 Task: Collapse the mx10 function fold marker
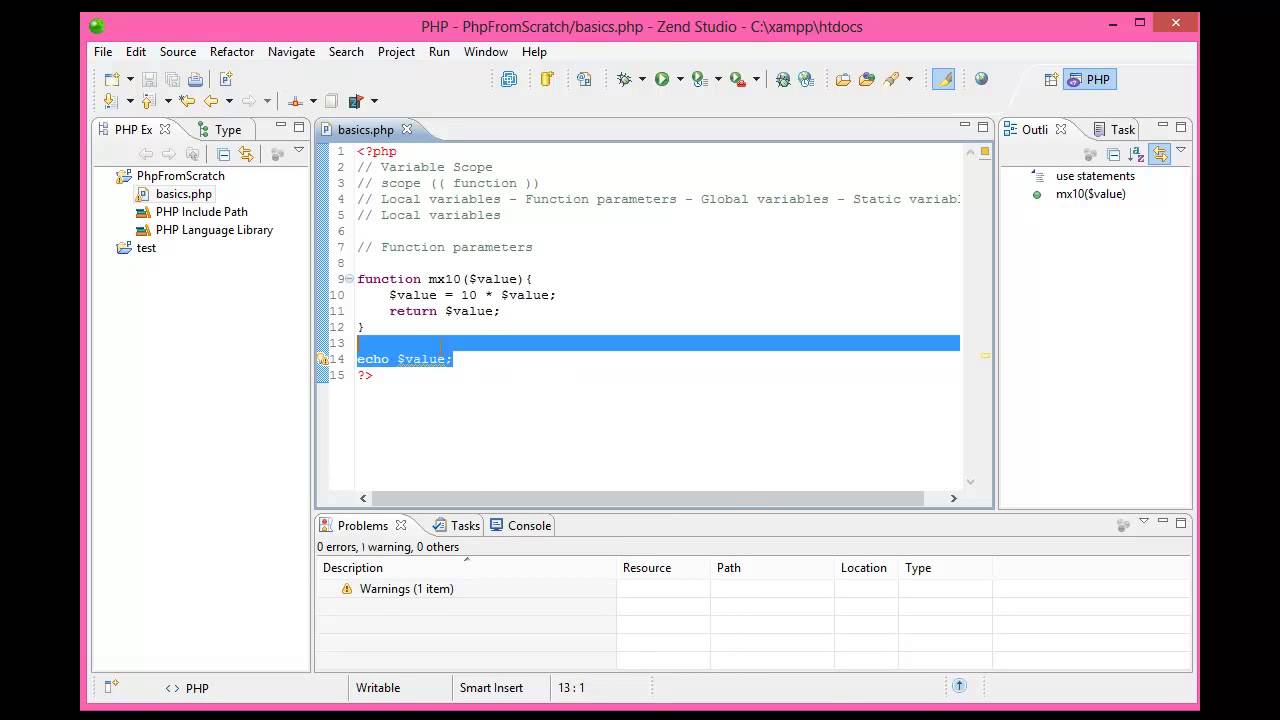(349, 279)
